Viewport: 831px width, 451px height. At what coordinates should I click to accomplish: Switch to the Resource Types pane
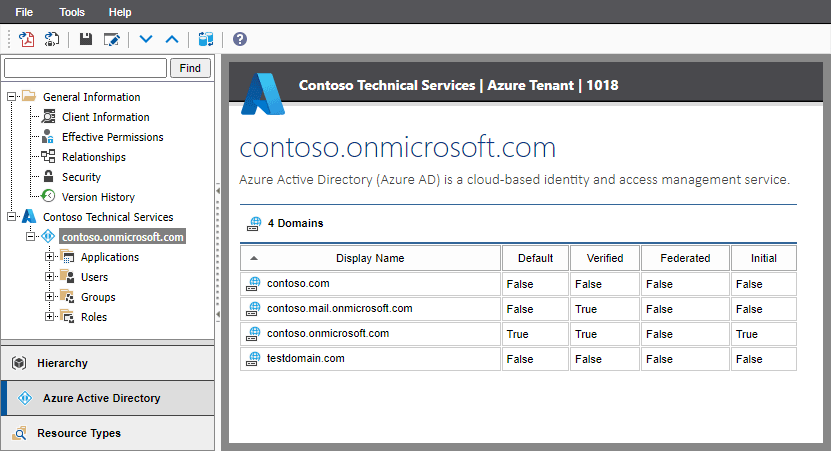coord(108,434)
